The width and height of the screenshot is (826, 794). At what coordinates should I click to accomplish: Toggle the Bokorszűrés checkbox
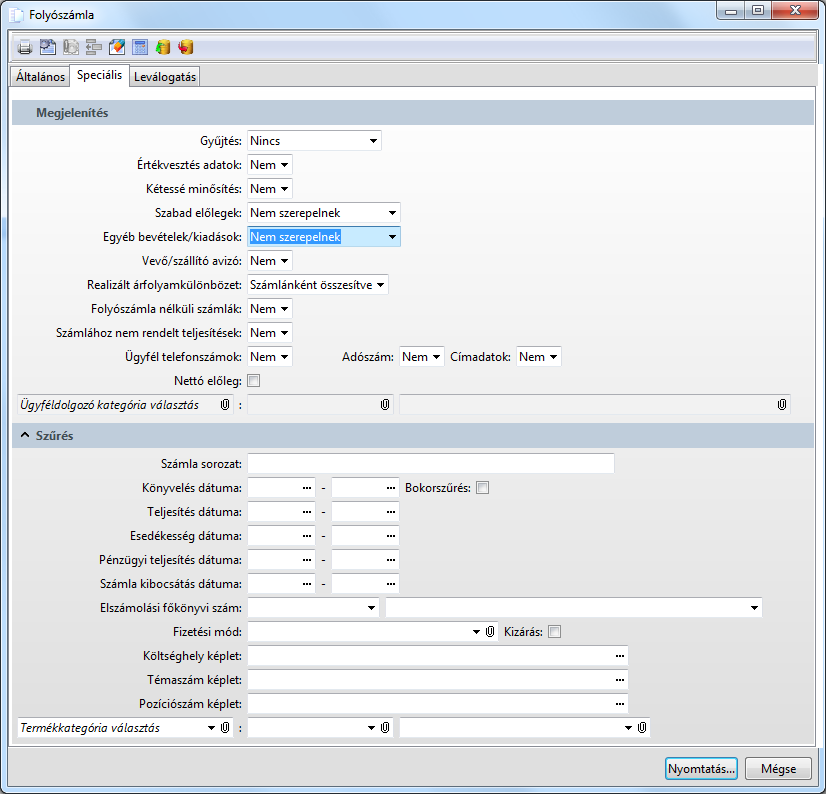tap(482, 488)
